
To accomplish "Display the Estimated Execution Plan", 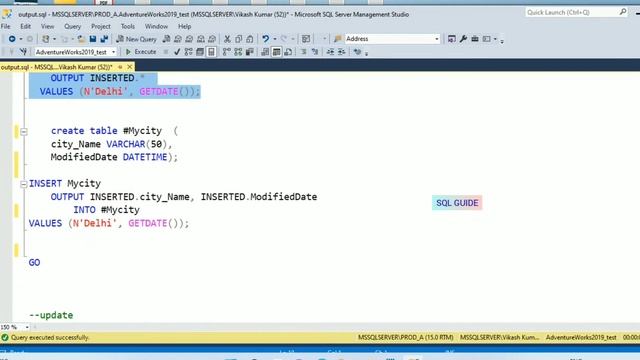I will point(188,52).
